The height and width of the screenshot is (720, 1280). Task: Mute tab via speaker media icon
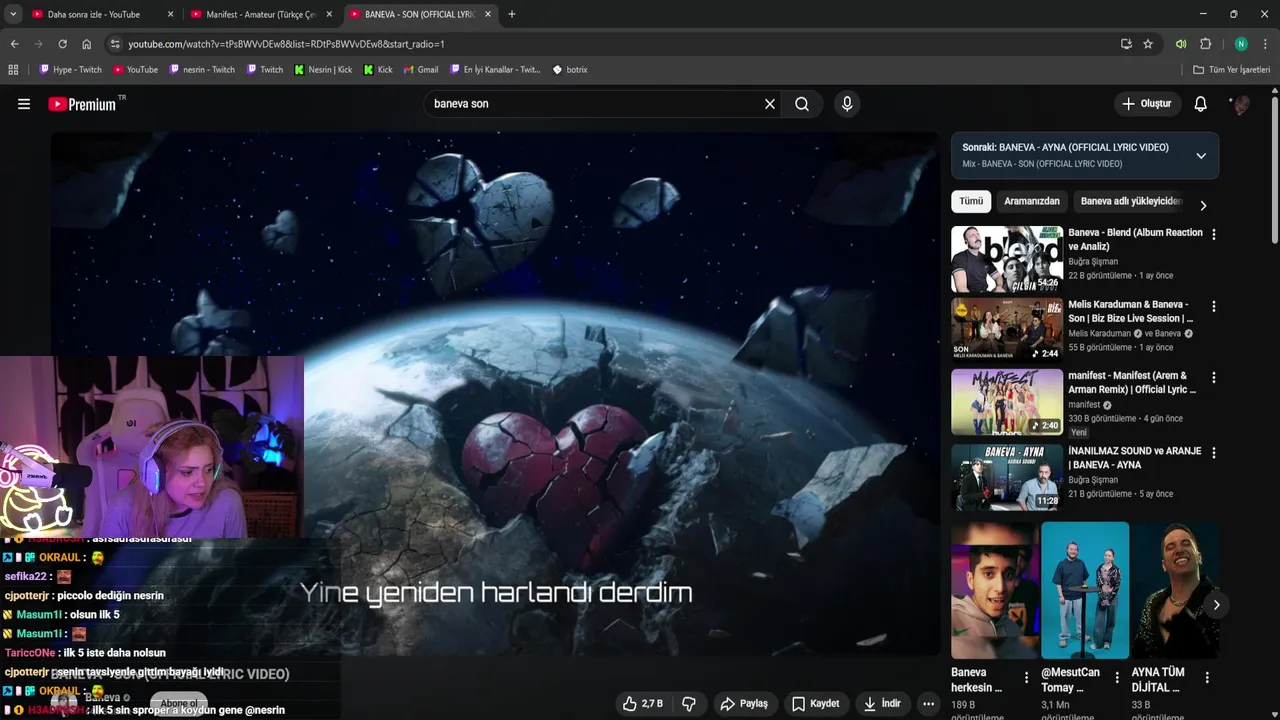(1181, 44)
